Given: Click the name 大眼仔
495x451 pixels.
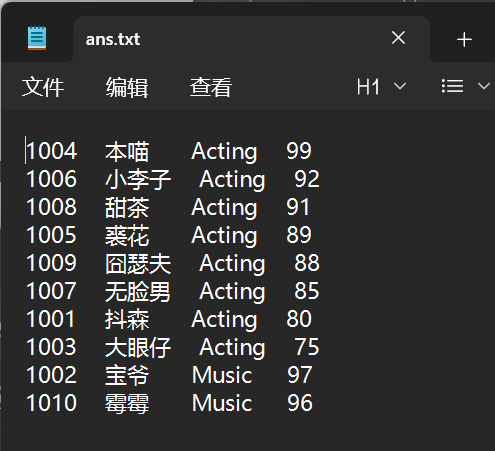Looking at the screenshot, I should (x=138, y=347).
